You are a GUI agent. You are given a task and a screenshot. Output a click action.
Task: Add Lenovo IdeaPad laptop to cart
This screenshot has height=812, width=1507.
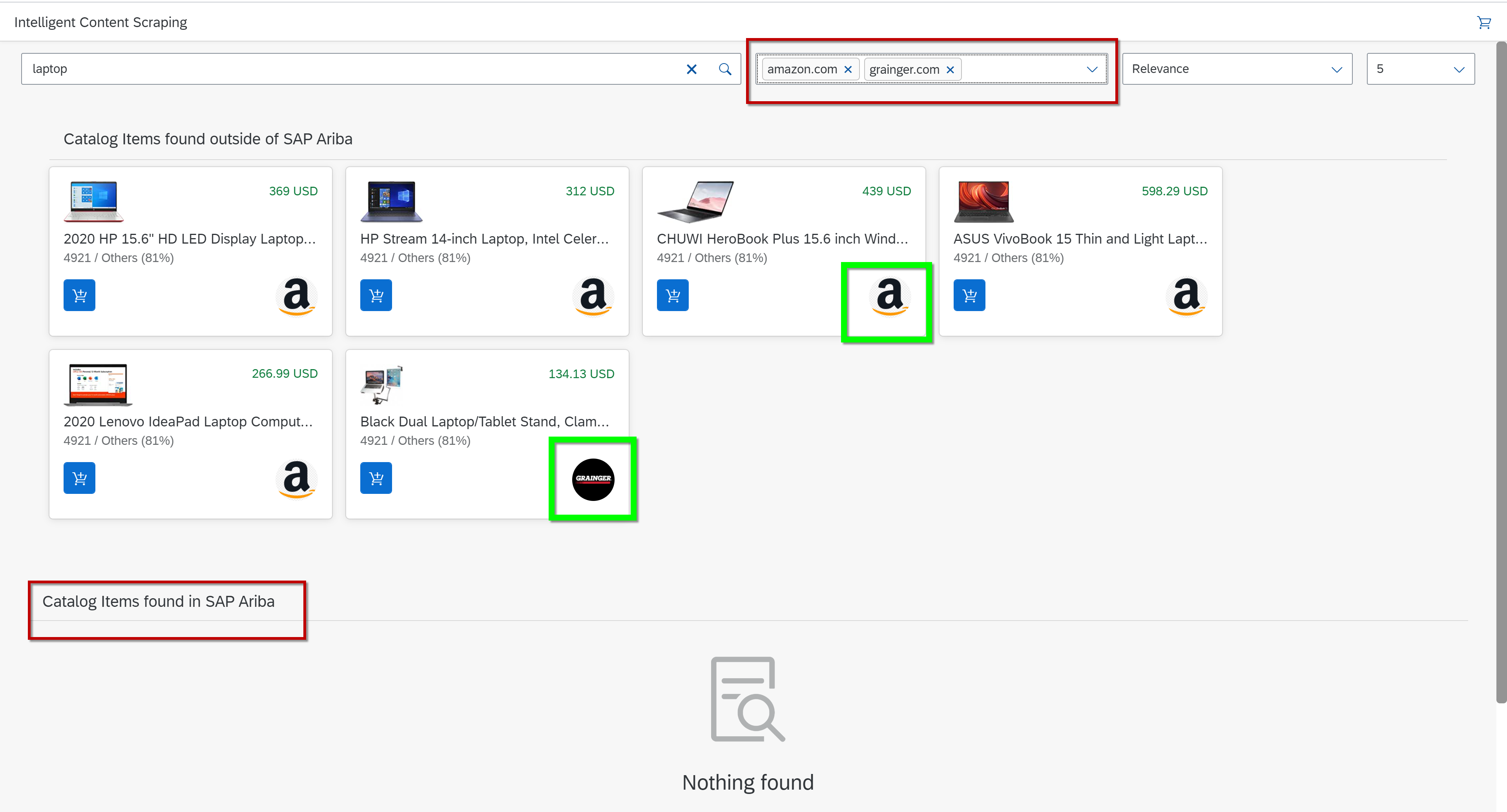click(80, 478)
